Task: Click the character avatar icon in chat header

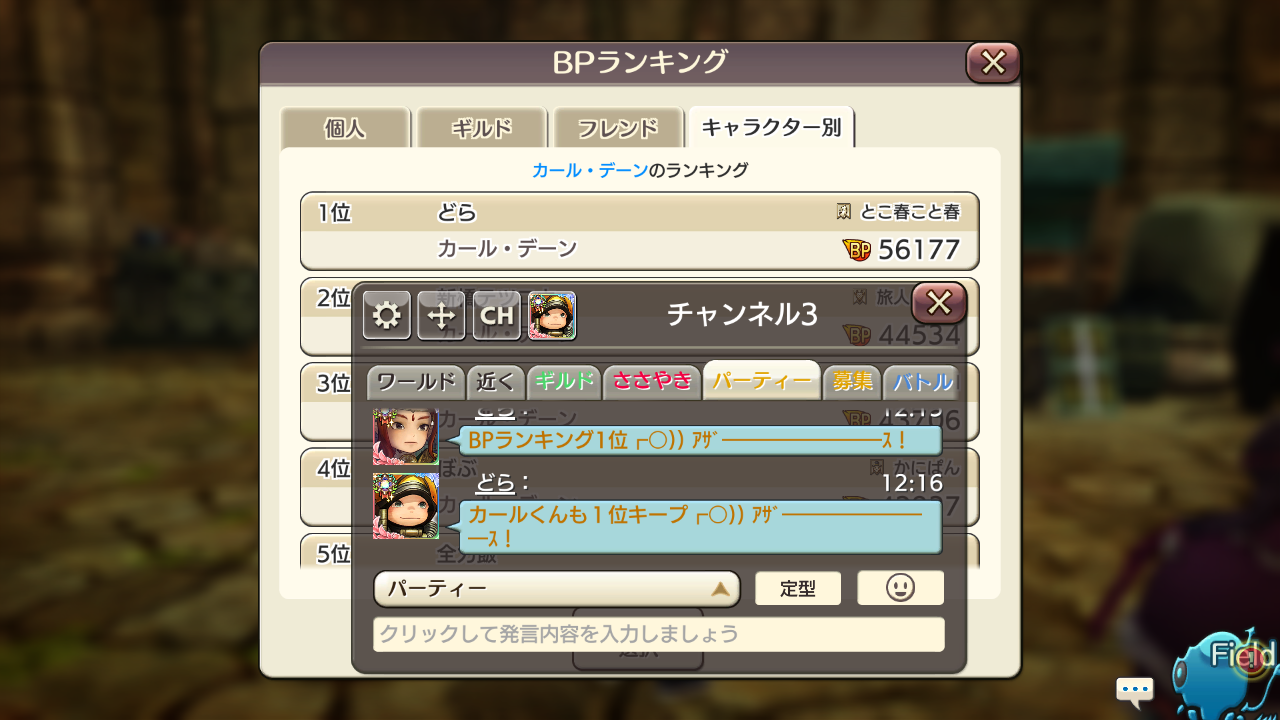Action: [x=552, y=316]
